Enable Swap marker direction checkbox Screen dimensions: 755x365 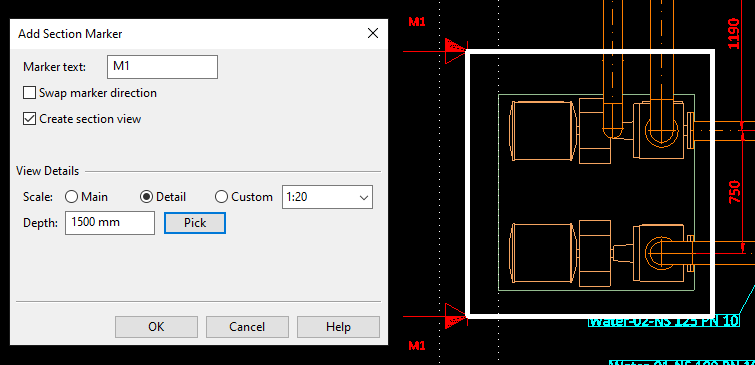tap(29, 92)
